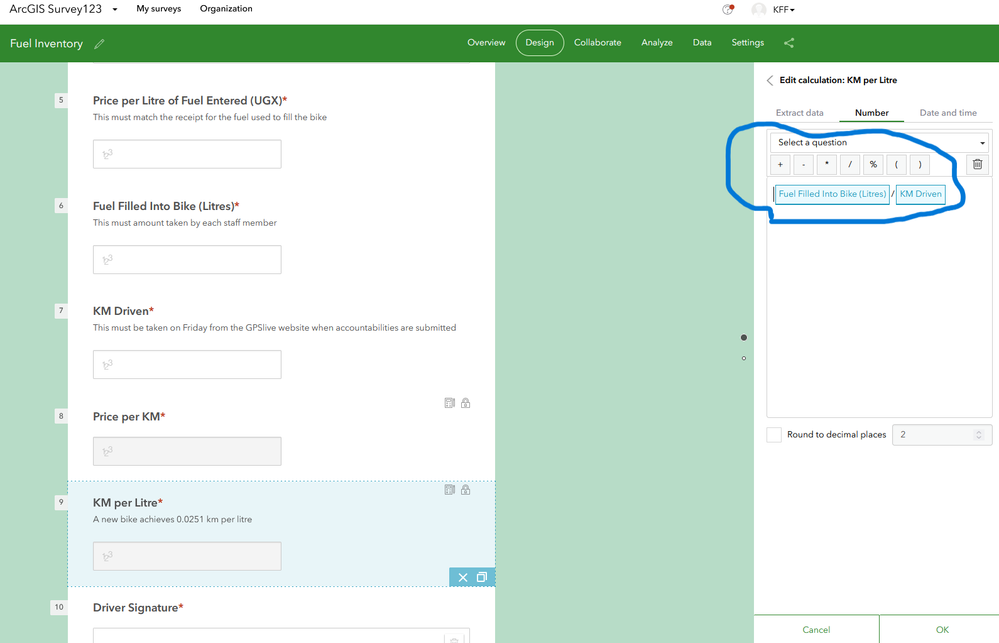999x643 pixels.
Task: Select the KM Driven question title
Action: click(x=123, y=311)
